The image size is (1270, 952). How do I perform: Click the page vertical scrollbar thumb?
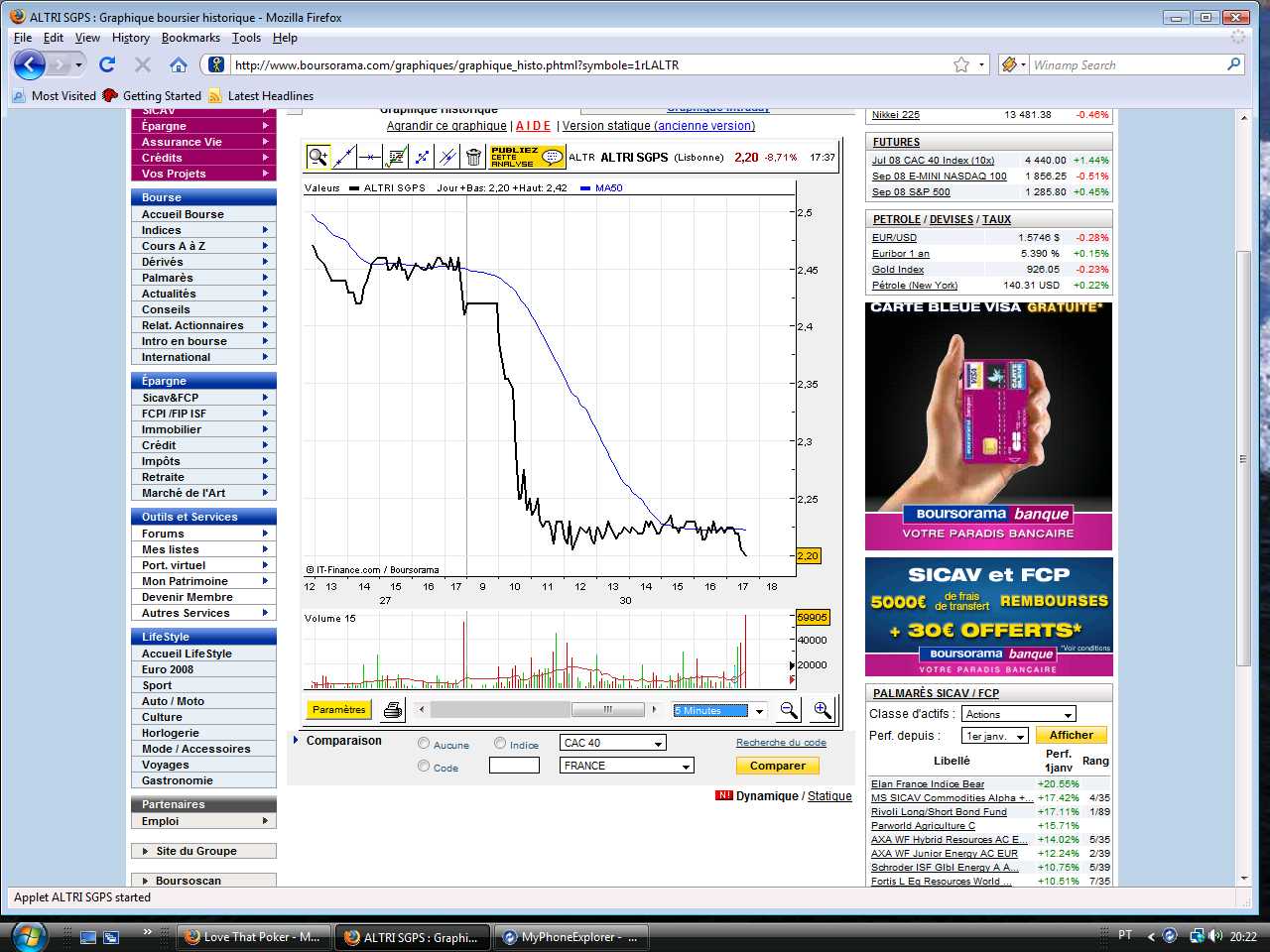coord(1243,459)
